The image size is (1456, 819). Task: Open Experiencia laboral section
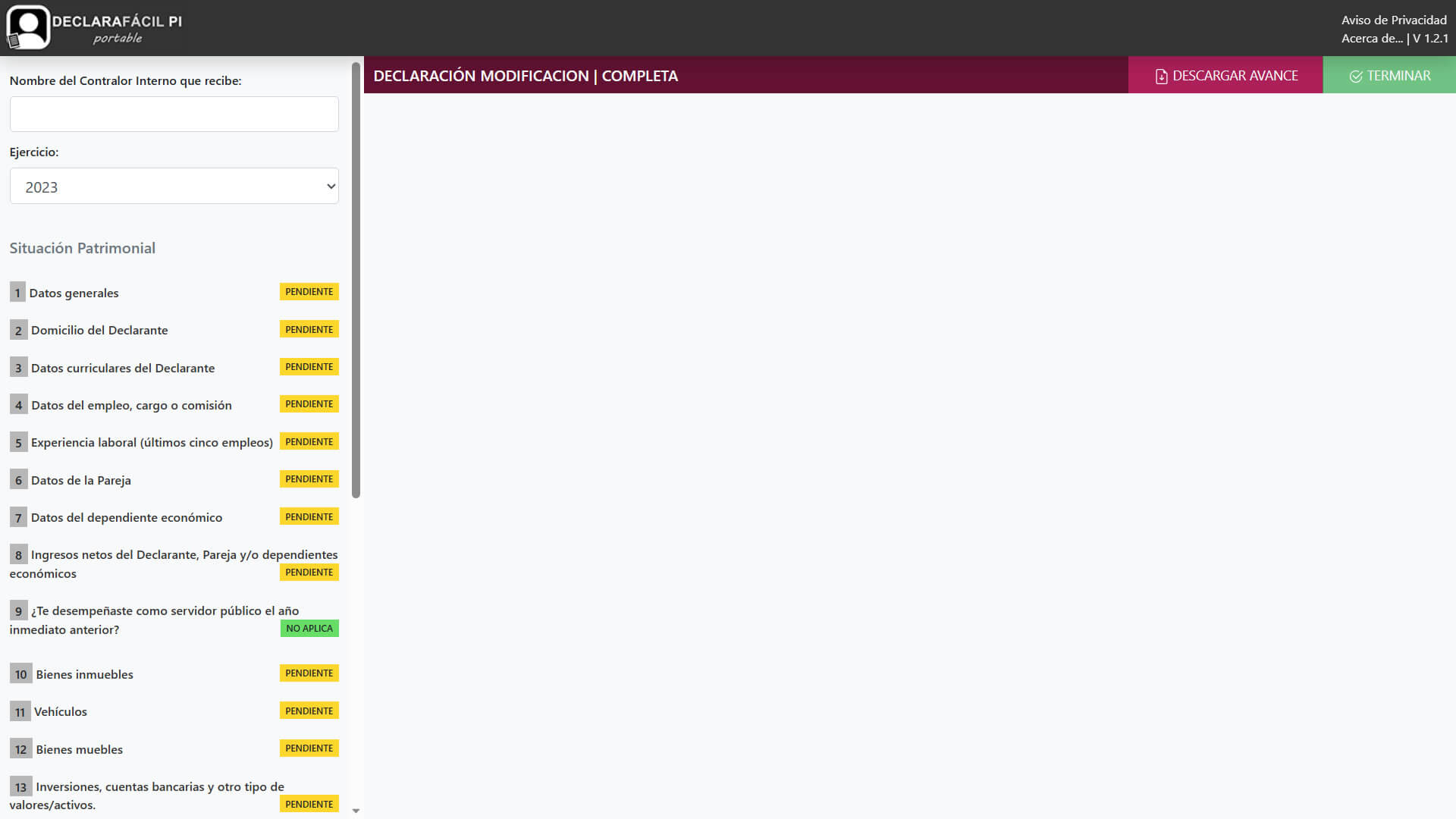(x=152, y=442)
